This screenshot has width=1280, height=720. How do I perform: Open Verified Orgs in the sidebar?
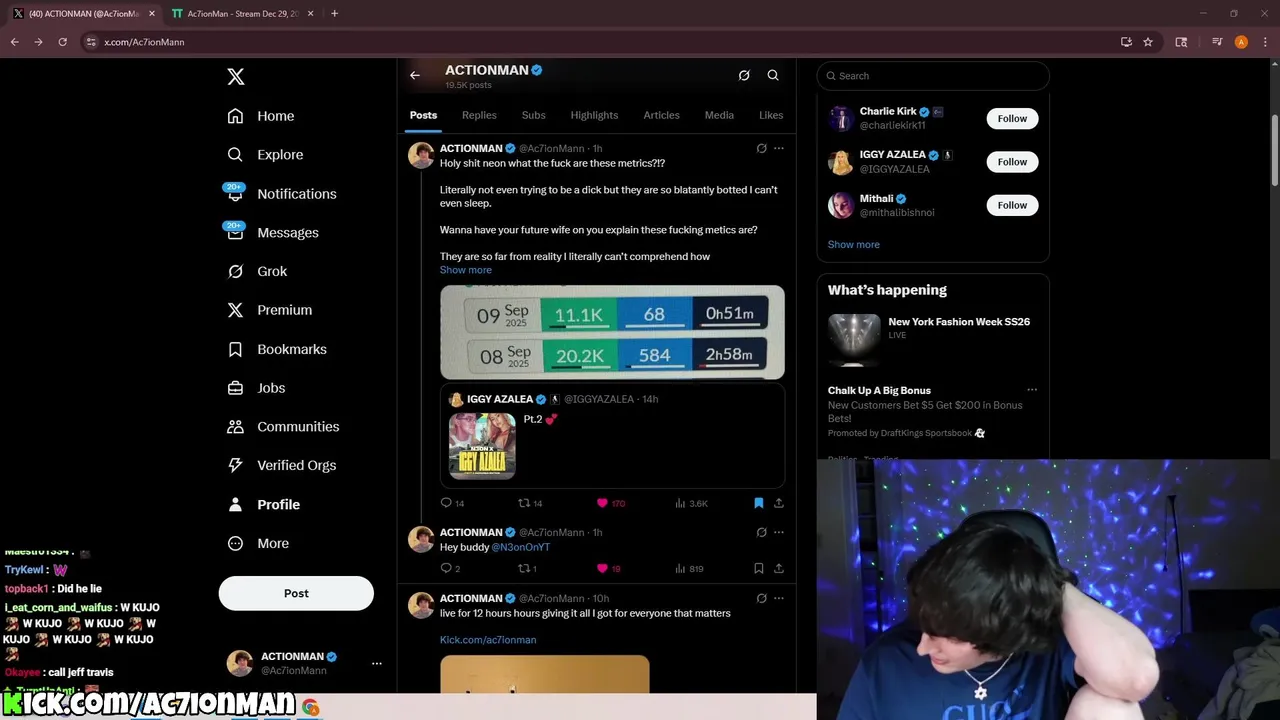pyautogui.click(x=281, y=466)
